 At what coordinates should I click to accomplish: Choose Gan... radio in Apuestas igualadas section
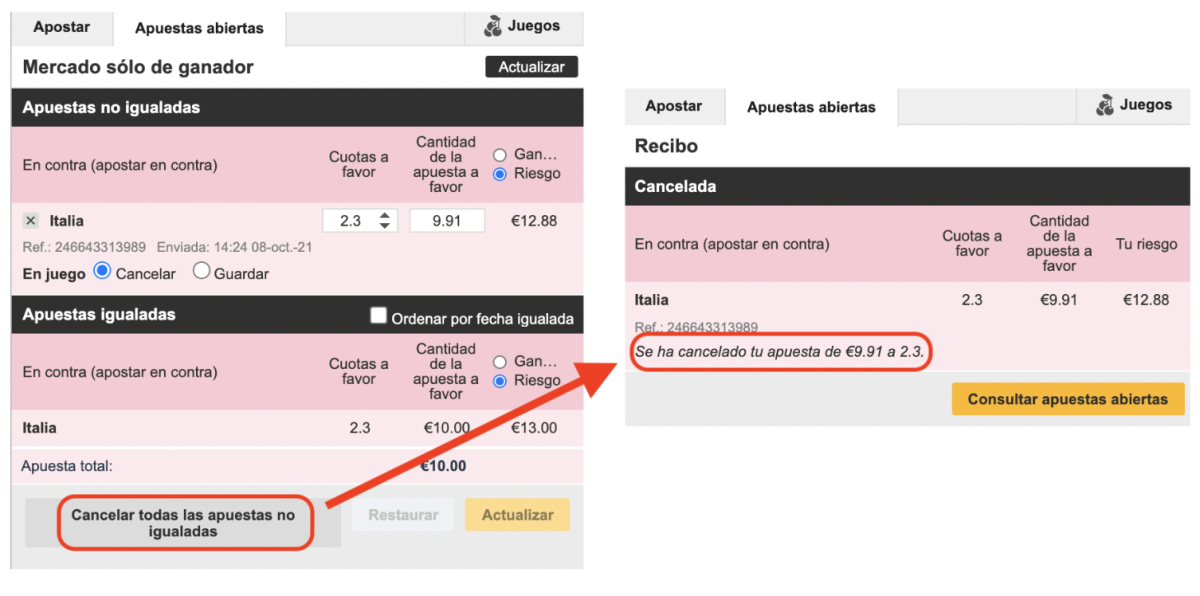point(501,362)
